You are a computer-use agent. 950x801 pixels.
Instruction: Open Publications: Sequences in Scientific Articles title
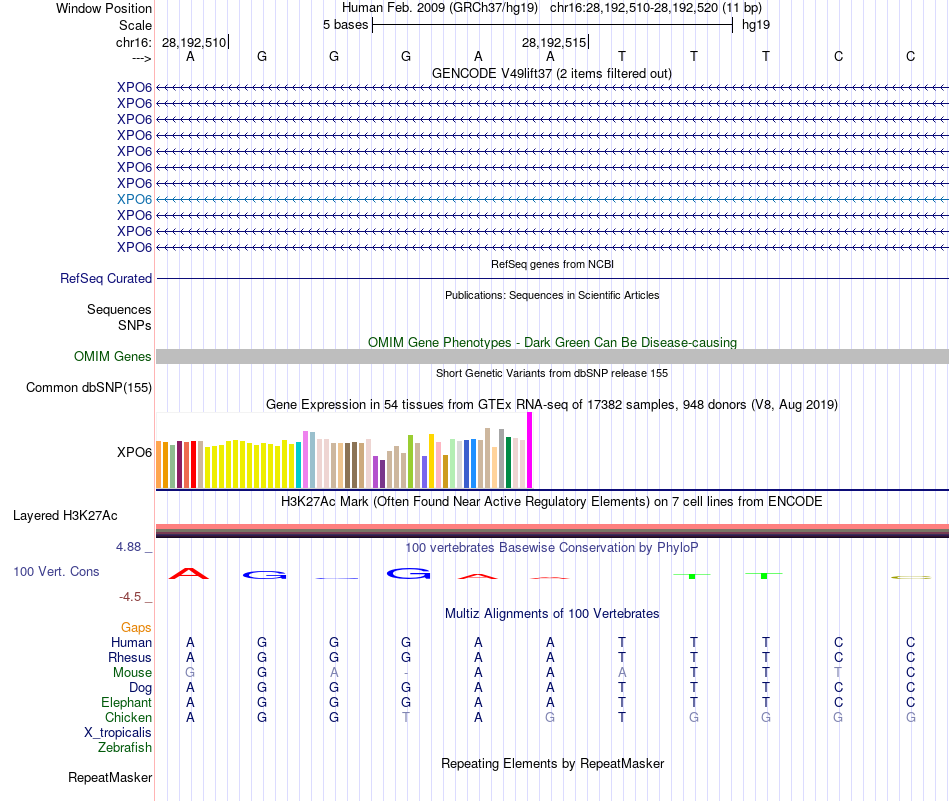click(x=552, y=295)
